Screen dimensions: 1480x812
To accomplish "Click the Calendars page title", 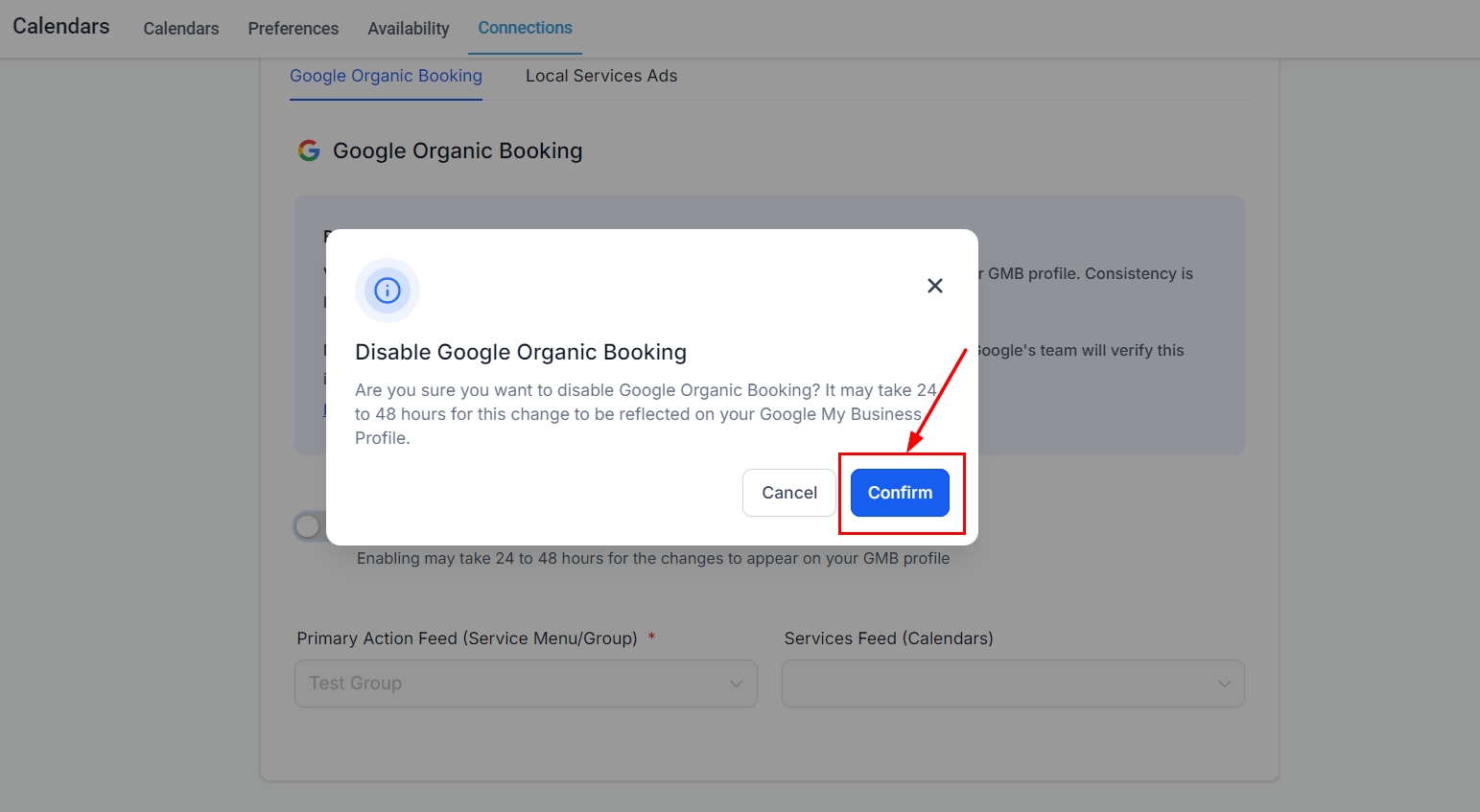I will coord(61,26).
